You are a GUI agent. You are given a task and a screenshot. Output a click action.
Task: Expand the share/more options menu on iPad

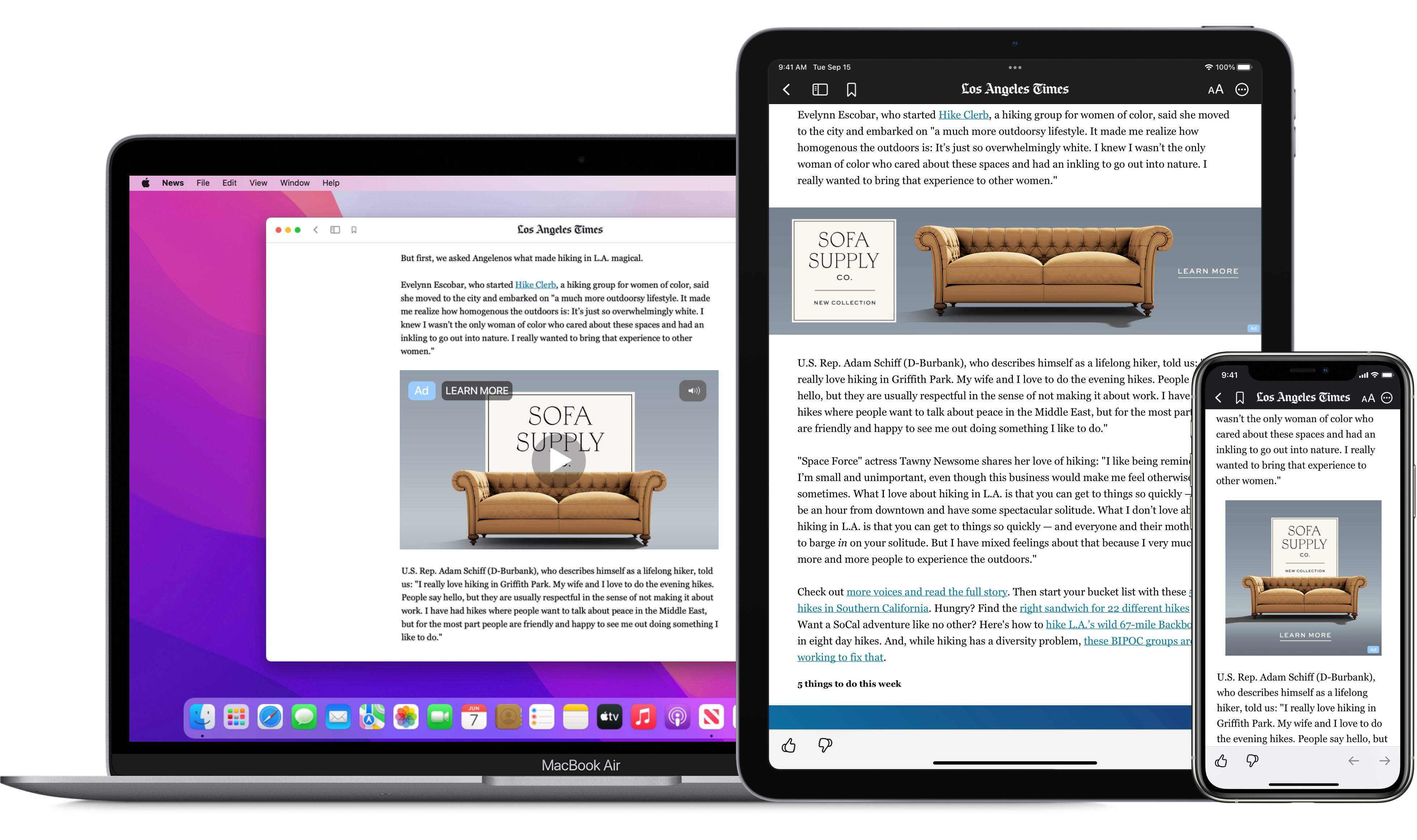click(1243, 90)
